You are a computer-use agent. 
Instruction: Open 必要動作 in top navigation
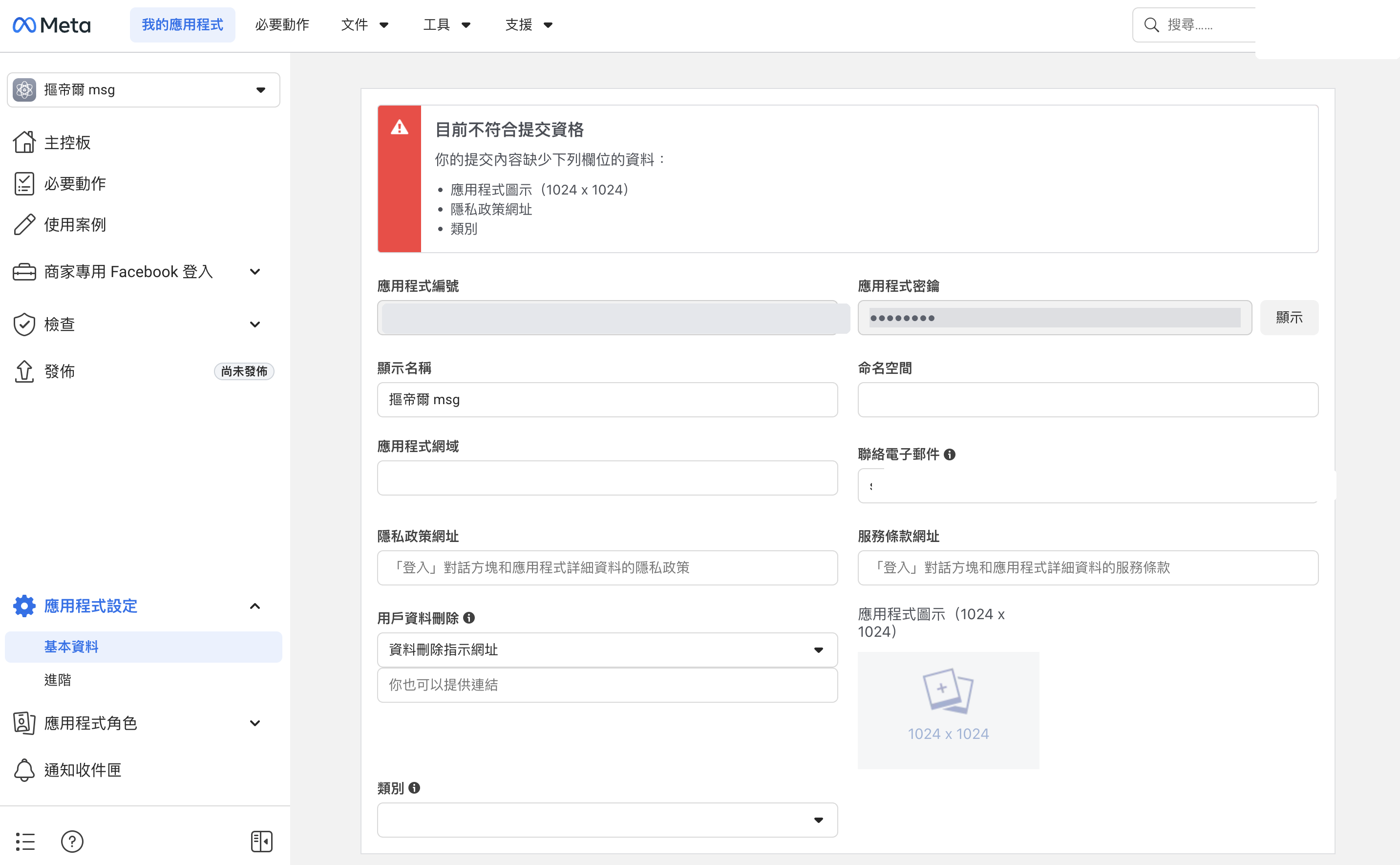282,24
